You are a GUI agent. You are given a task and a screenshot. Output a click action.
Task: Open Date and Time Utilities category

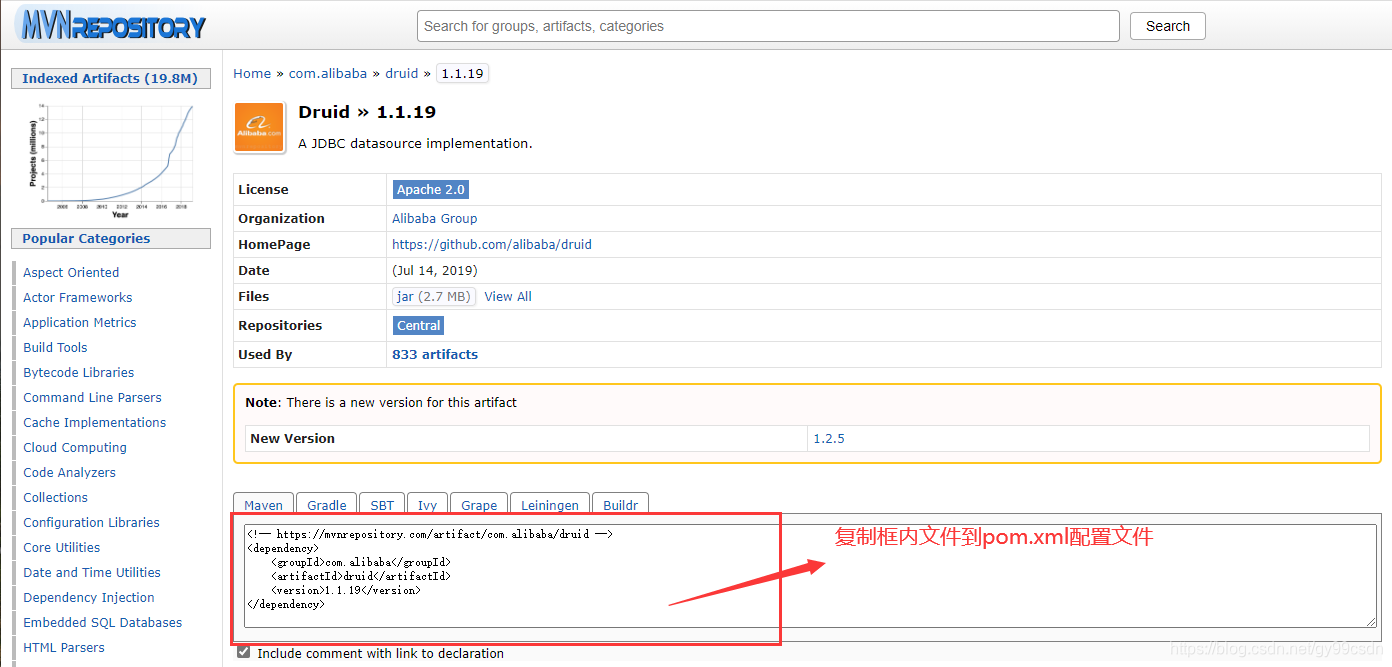coord(92,572)
